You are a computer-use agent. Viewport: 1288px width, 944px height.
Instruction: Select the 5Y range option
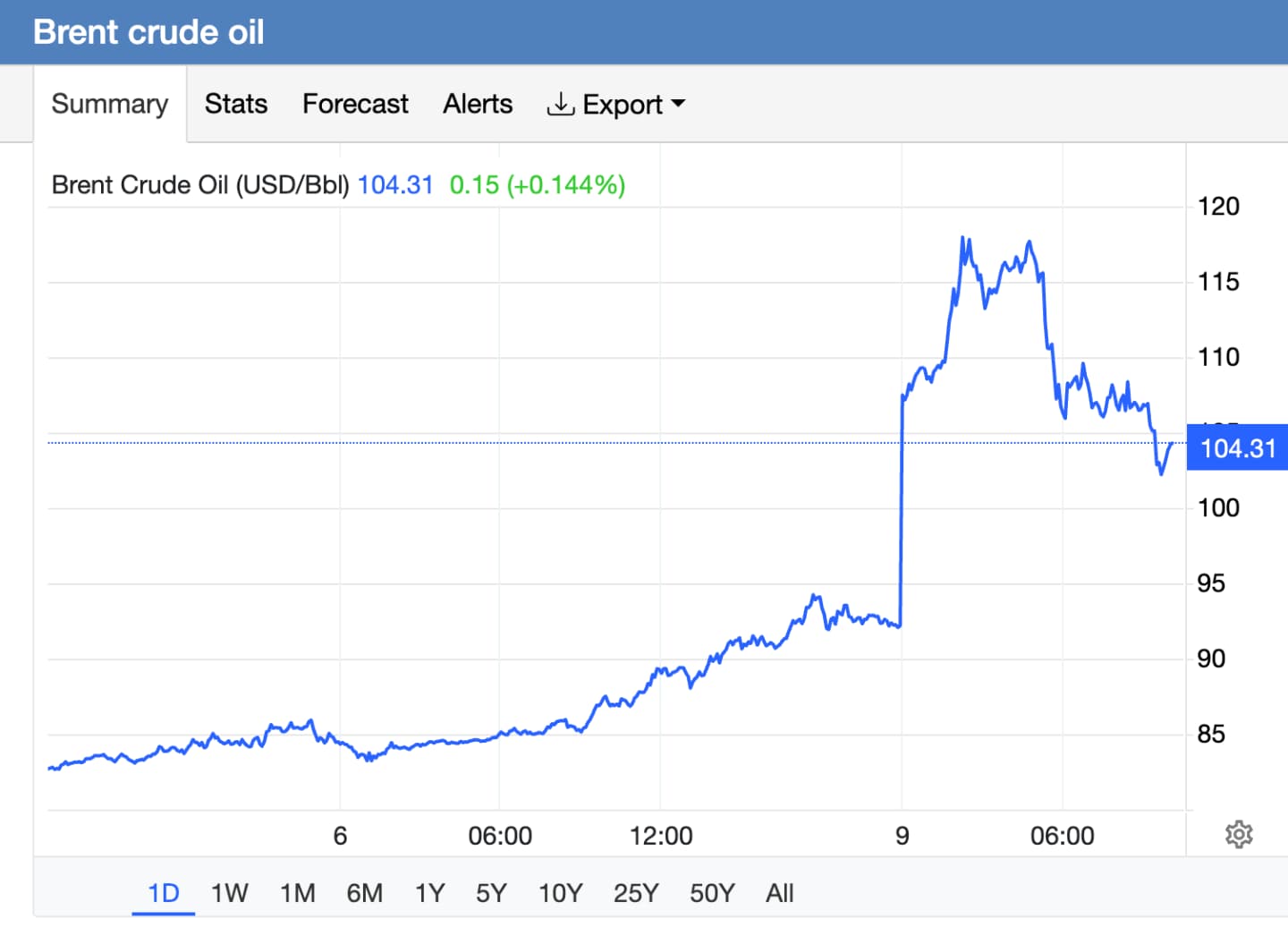click(490, 892)
